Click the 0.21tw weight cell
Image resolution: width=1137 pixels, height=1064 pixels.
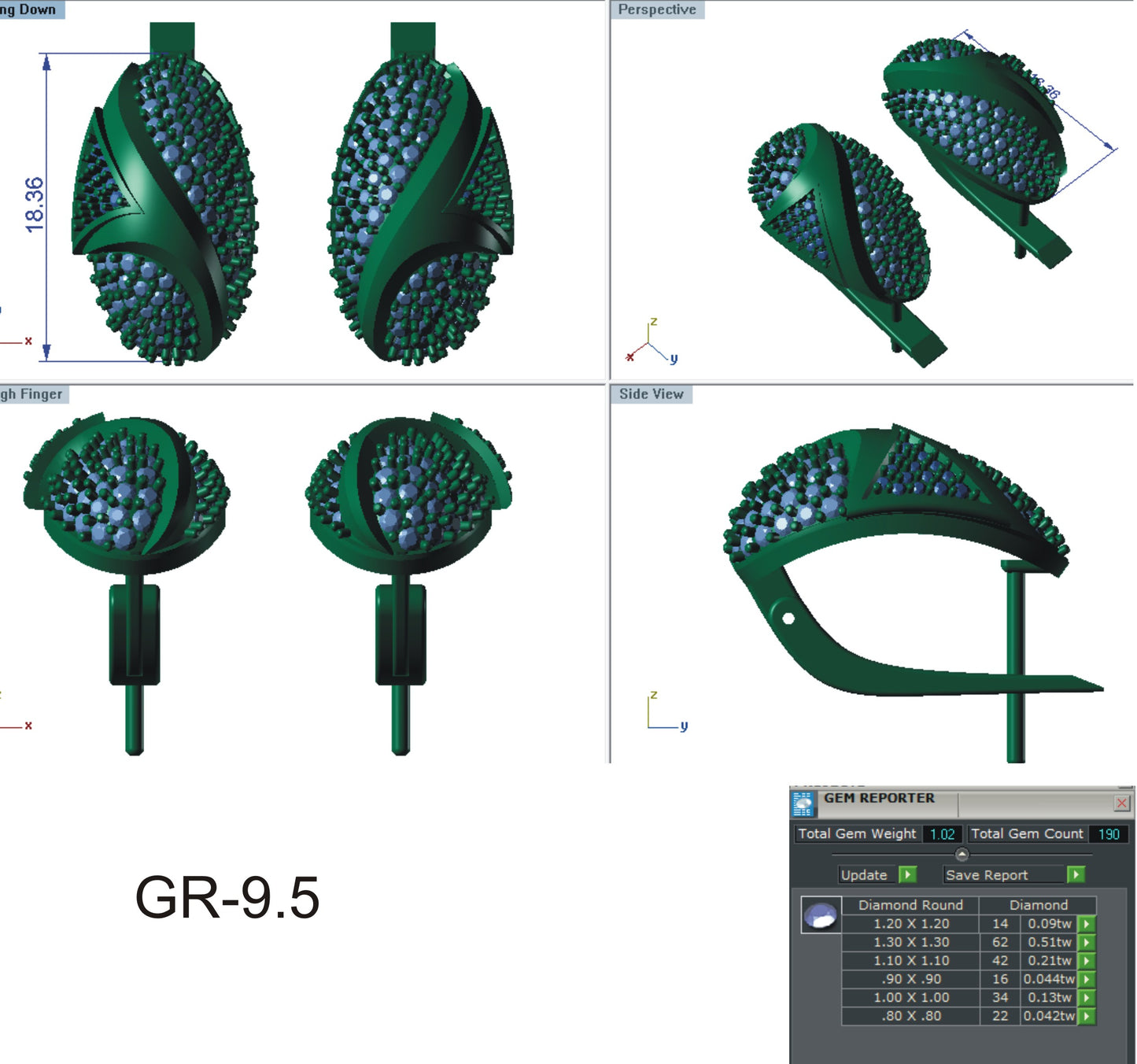pyautogui.click(x=1049, y=961)
